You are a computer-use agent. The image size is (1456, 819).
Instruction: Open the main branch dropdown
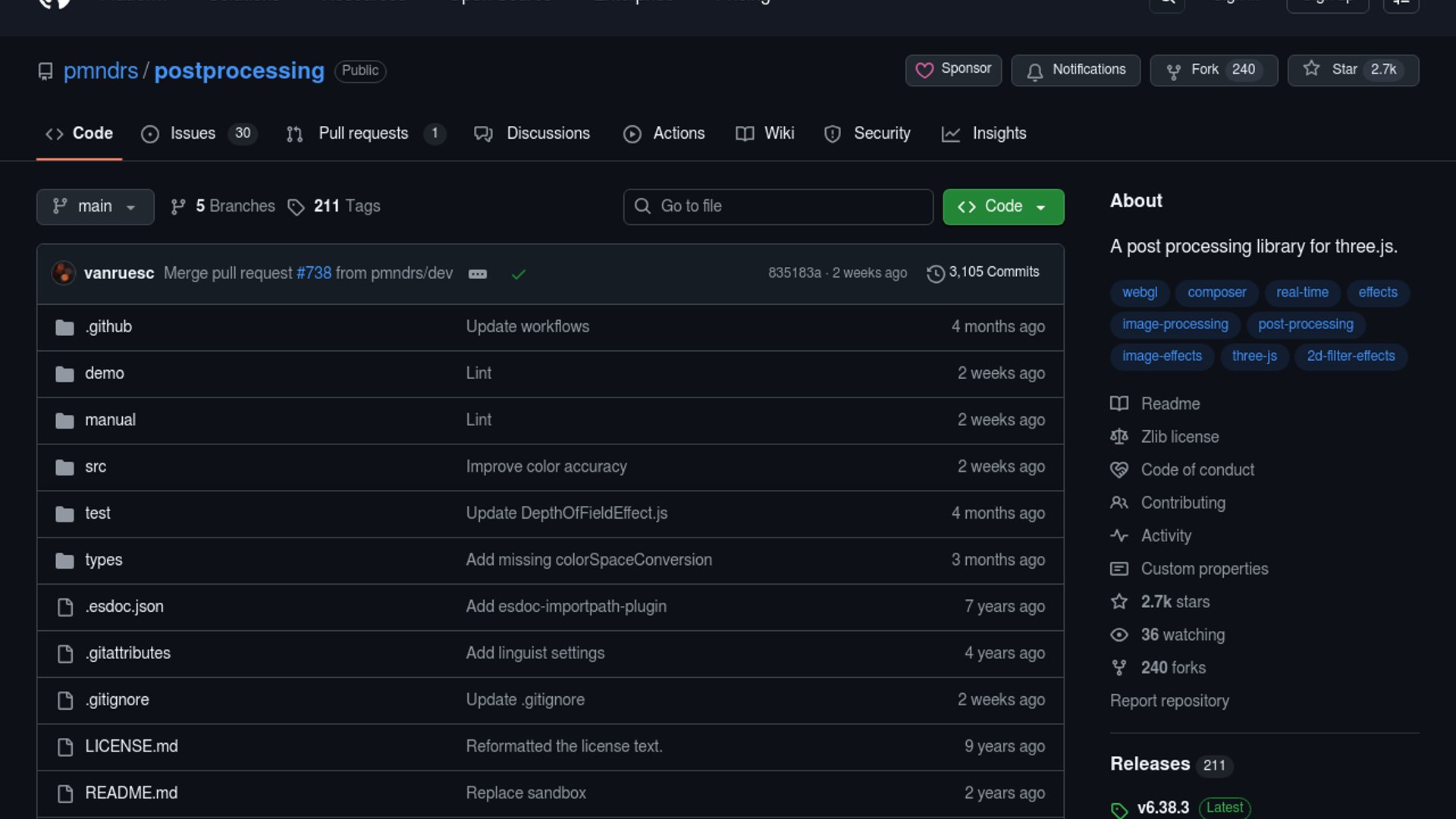[x=95, y=206]
